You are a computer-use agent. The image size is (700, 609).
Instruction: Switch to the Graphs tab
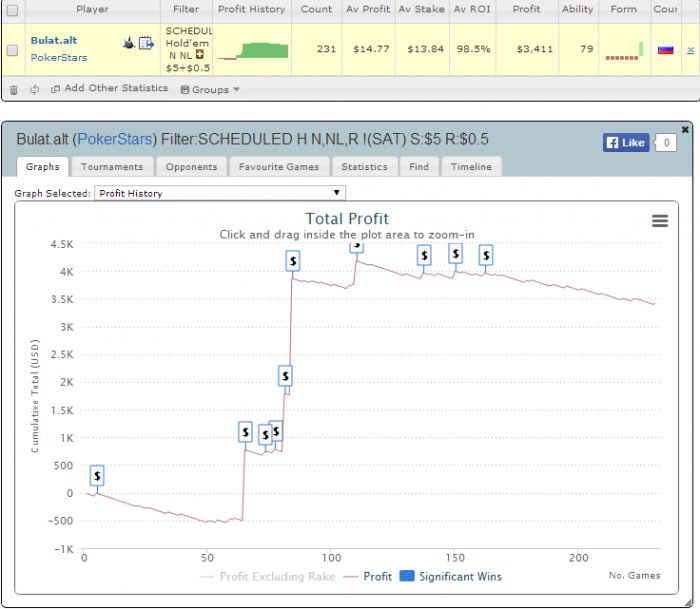(42, 167)
